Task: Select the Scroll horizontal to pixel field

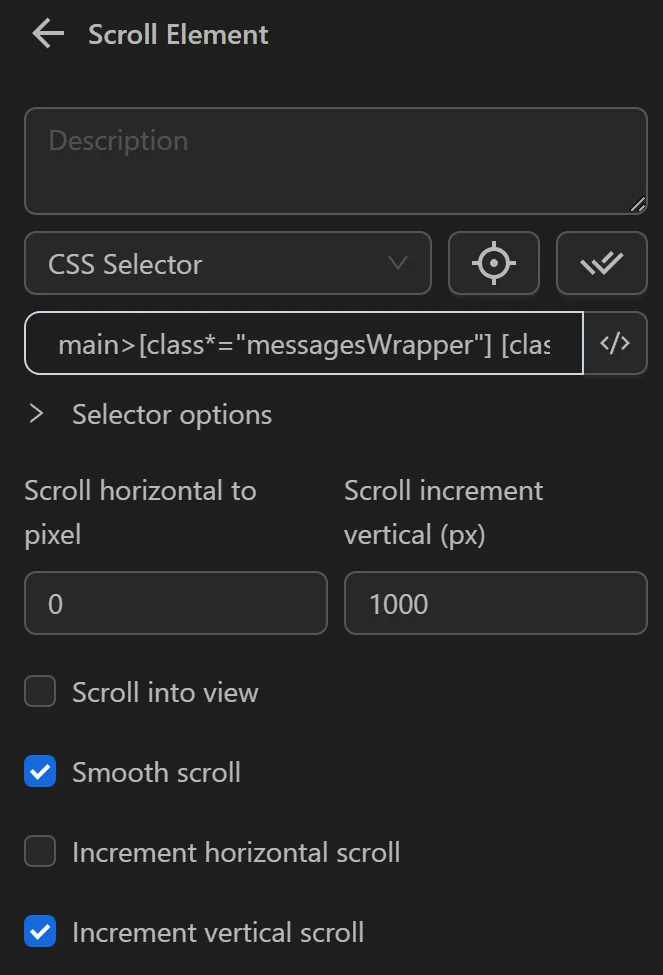Action: pos(175,603)
